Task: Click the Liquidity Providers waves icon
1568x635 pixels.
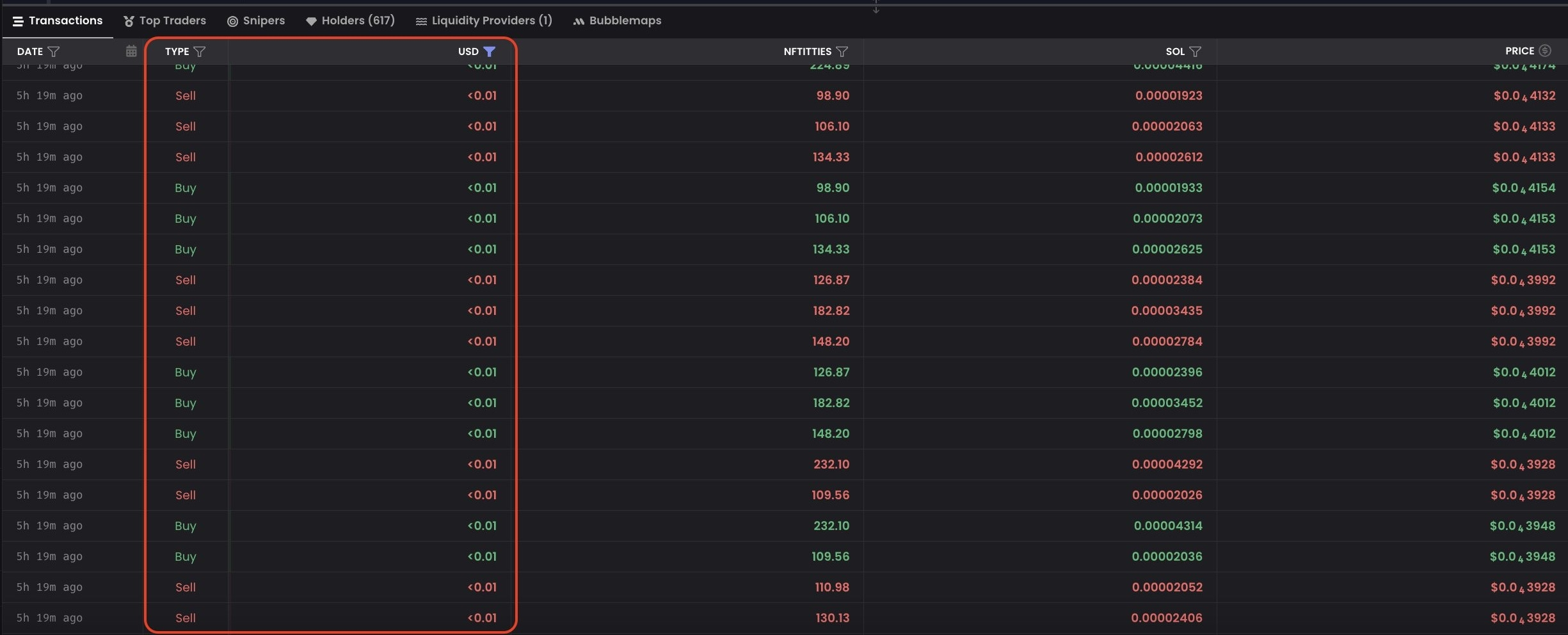Action: [421, 21]
